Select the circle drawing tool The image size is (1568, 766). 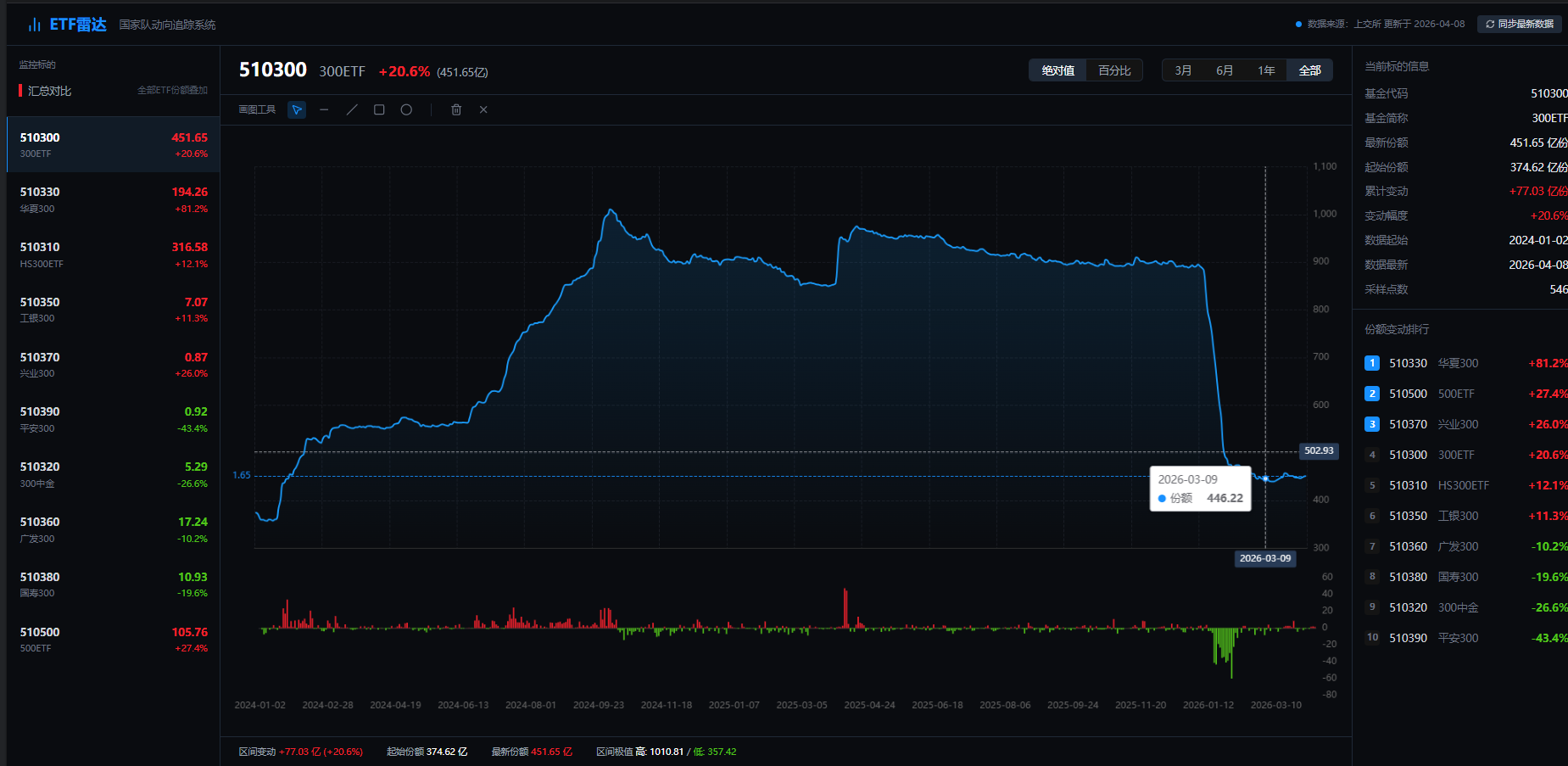point(406,109)
